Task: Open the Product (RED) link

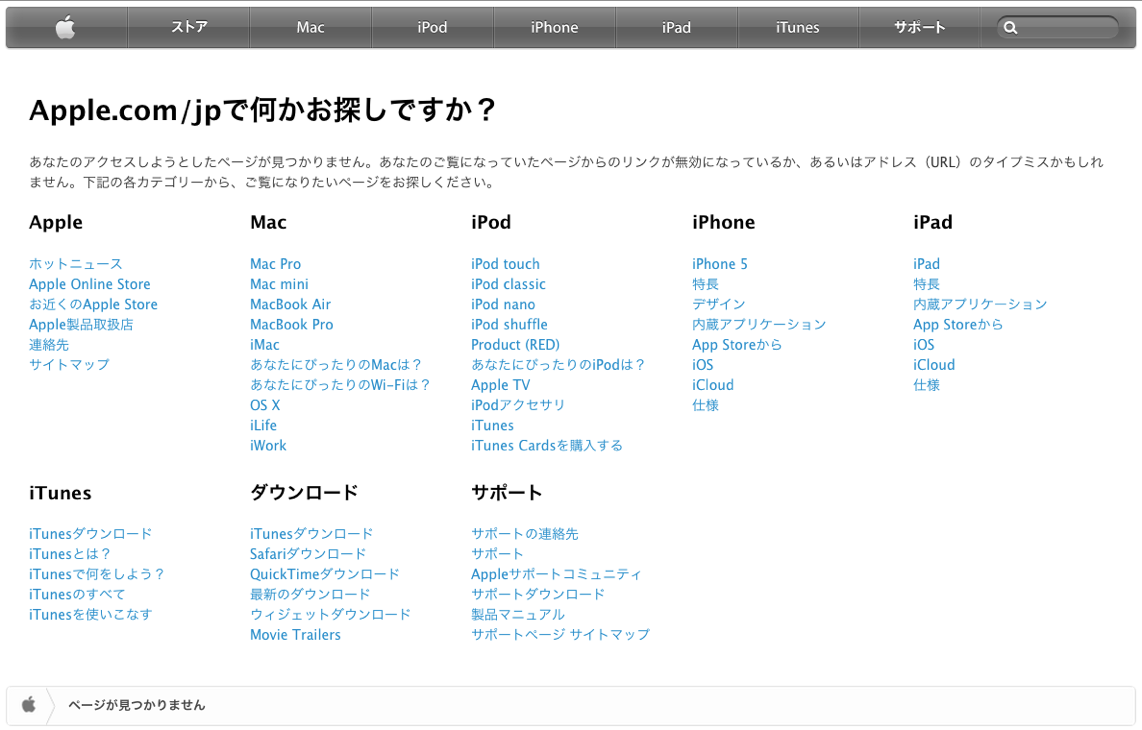Action: [x=515, y=345]
